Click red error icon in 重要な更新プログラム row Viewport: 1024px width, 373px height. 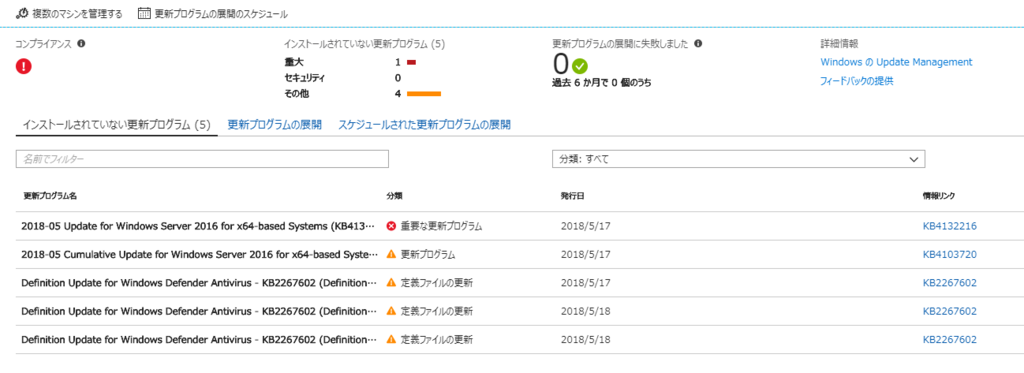pyautogui.click(x=391, y=226)
